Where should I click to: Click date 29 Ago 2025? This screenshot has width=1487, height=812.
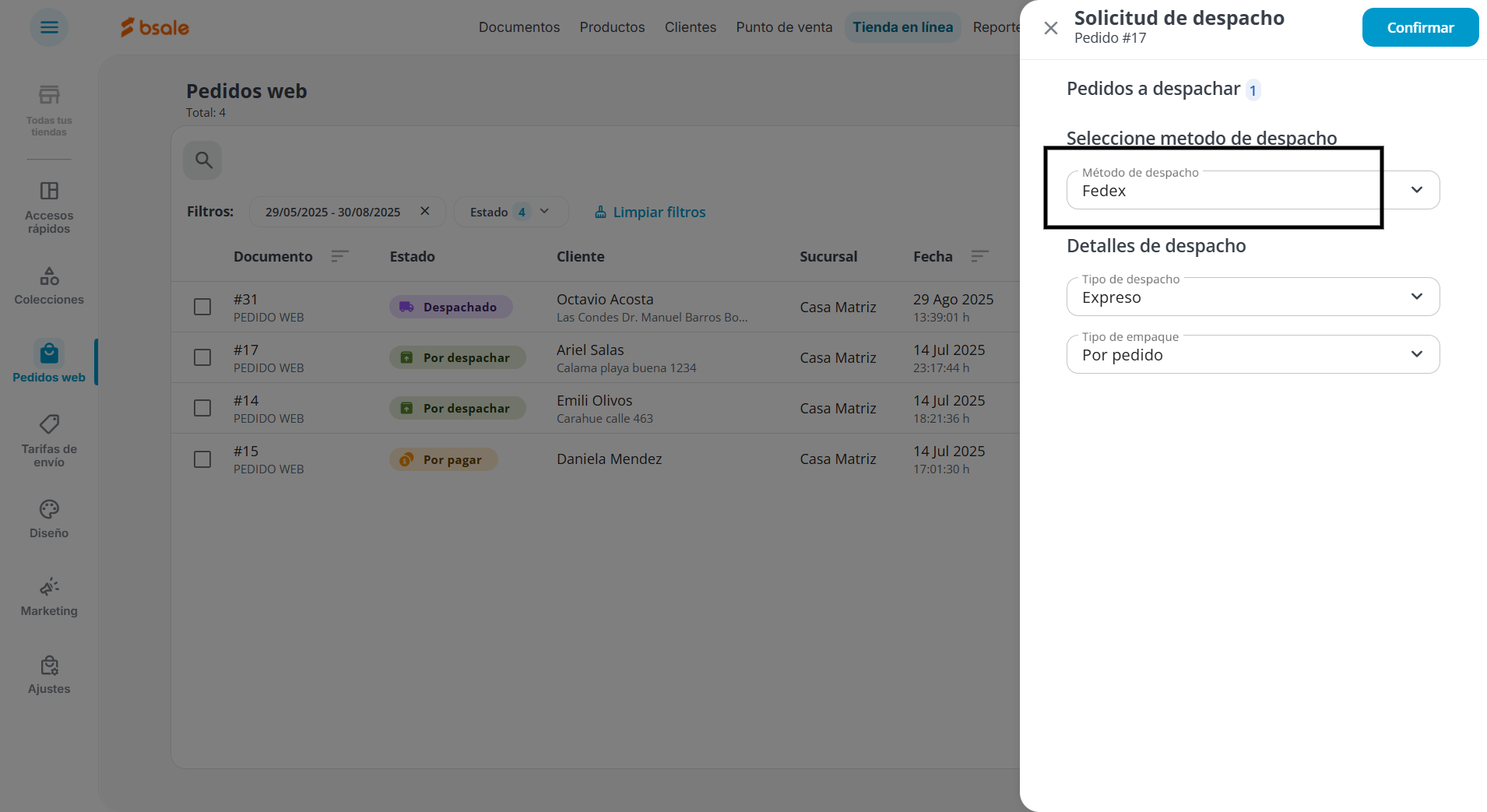[953, 299]
